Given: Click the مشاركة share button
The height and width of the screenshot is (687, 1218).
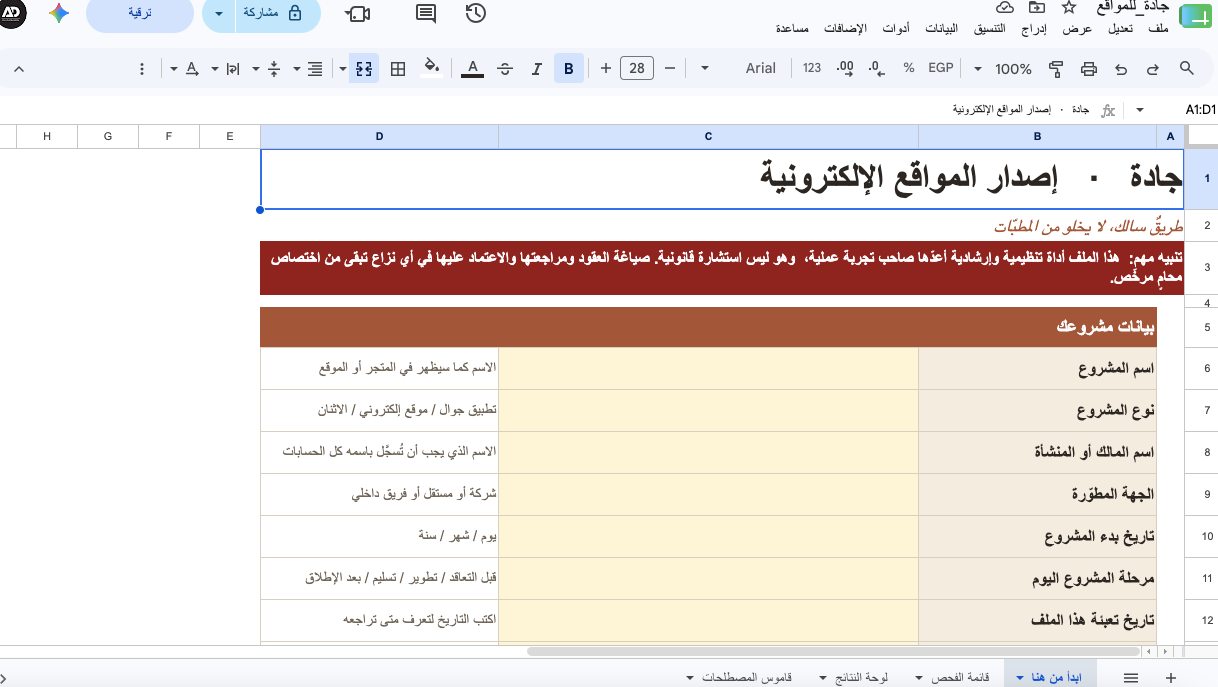Looking at the screenshot, I should coord(277,14).
